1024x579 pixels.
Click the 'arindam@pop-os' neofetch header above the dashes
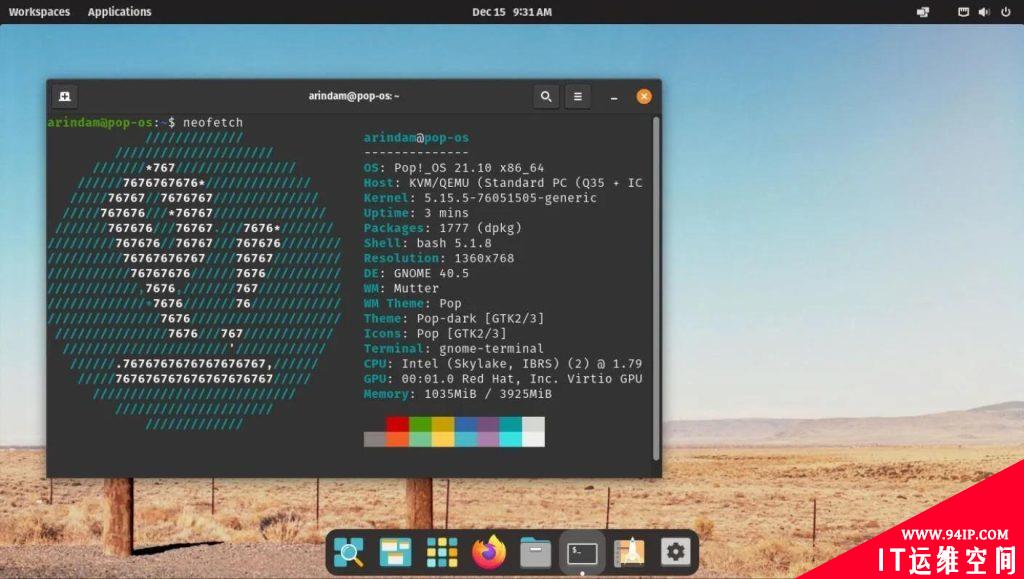tap(416, 138)
